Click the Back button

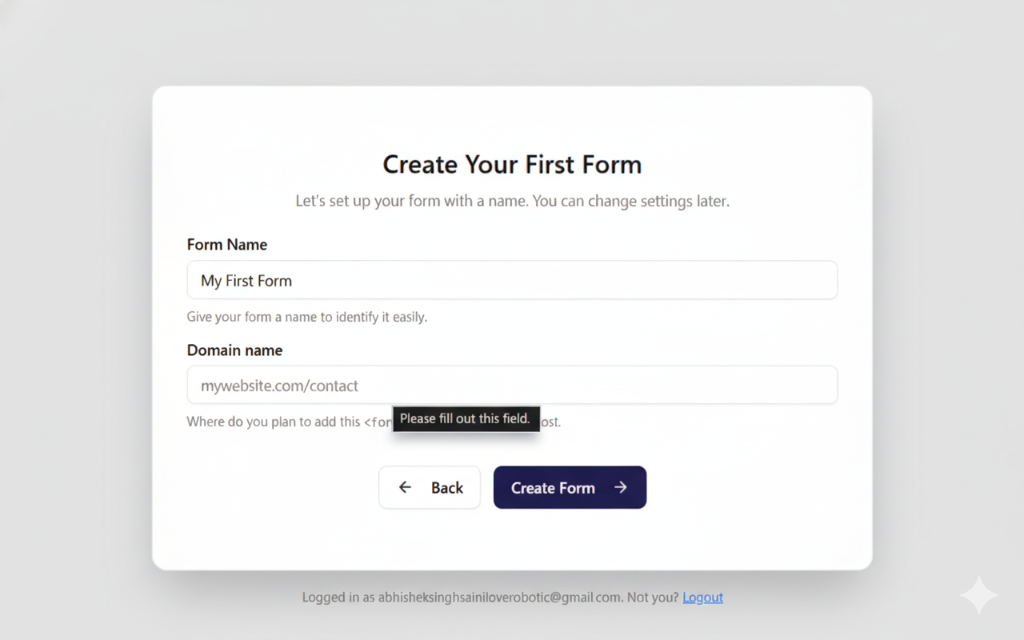[x=430, y=487]
